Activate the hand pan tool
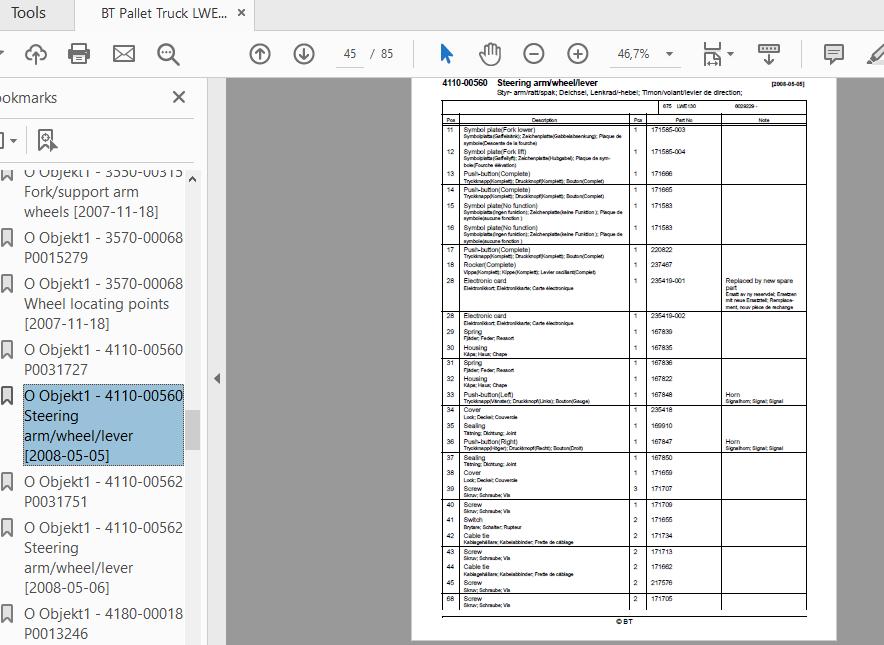The width and height of the screenshot is (884, 645). 490,54
